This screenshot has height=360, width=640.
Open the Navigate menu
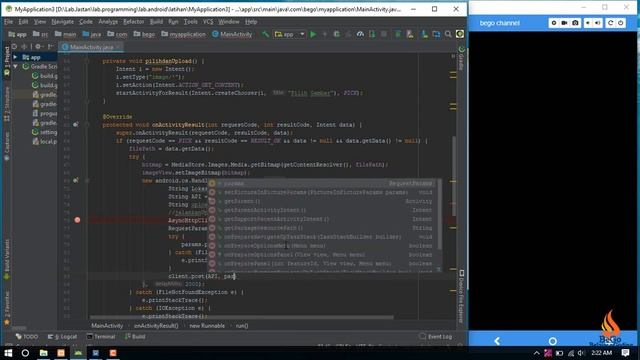[62, 22]
